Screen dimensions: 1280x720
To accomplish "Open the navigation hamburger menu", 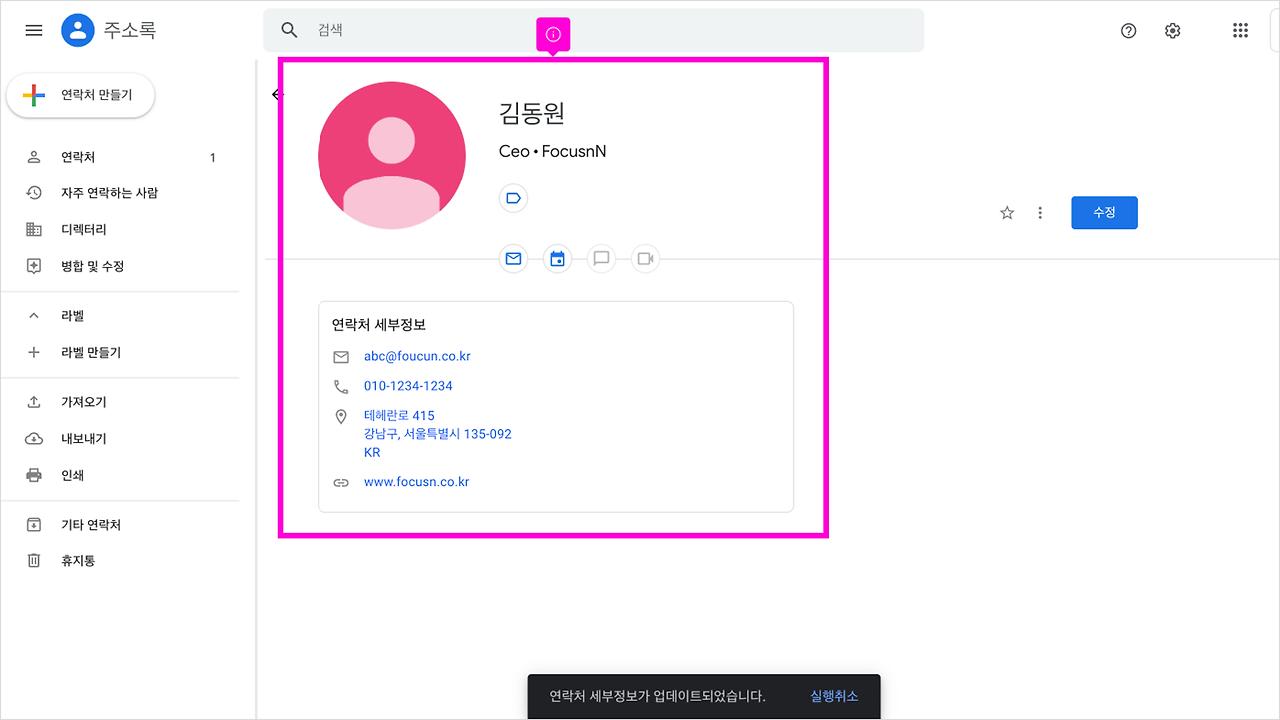I will [x=33, y=30].
